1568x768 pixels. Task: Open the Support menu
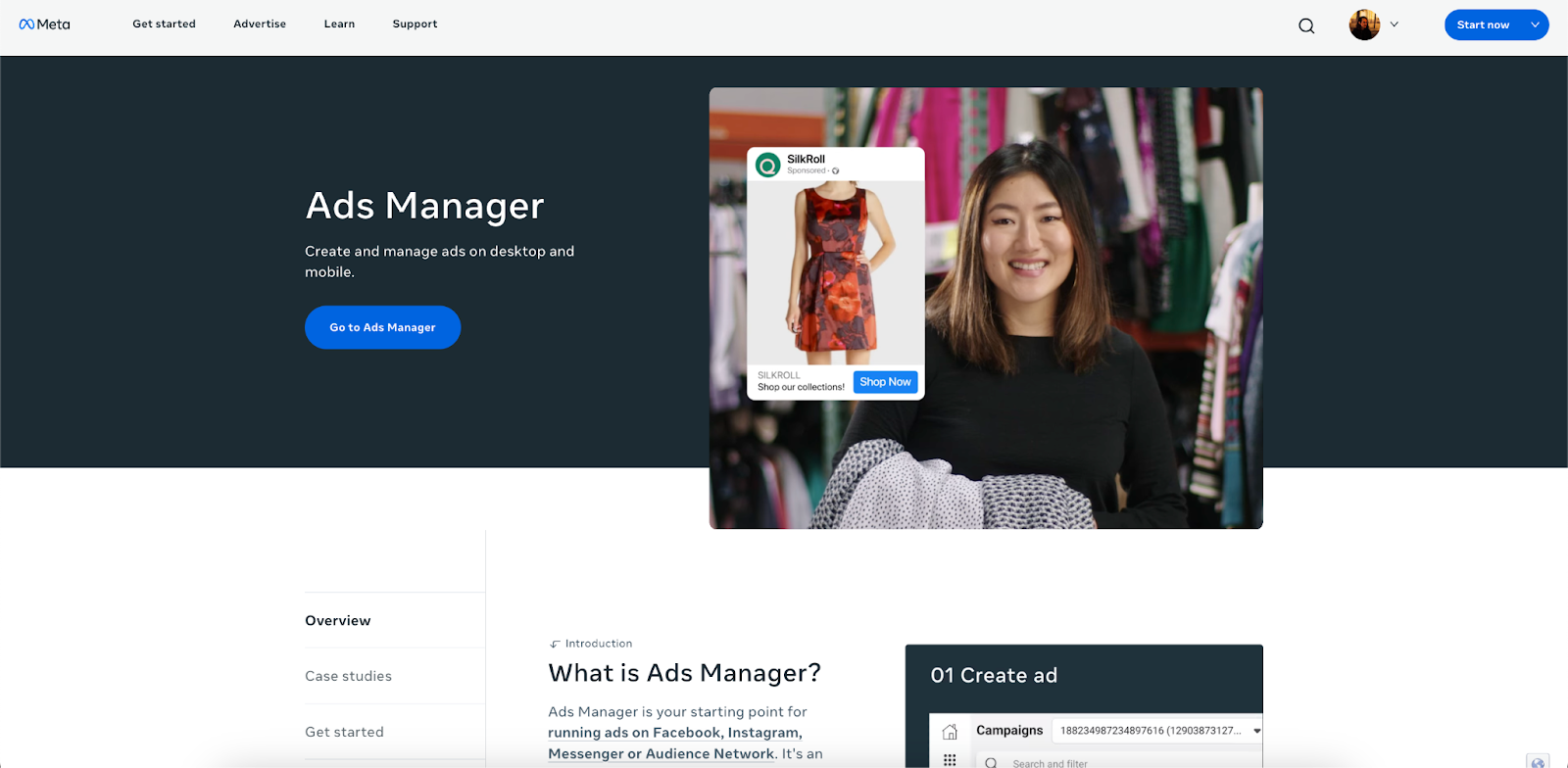tap(415, 24)
